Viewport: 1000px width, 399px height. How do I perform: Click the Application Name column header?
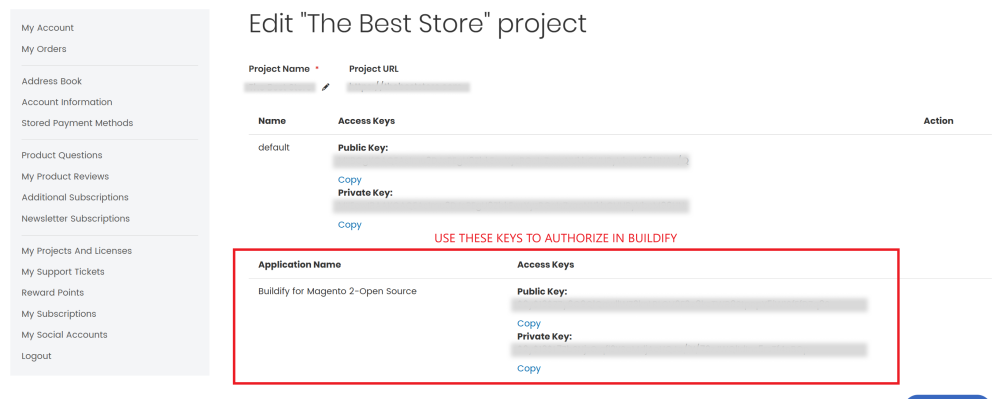(299, 265)
